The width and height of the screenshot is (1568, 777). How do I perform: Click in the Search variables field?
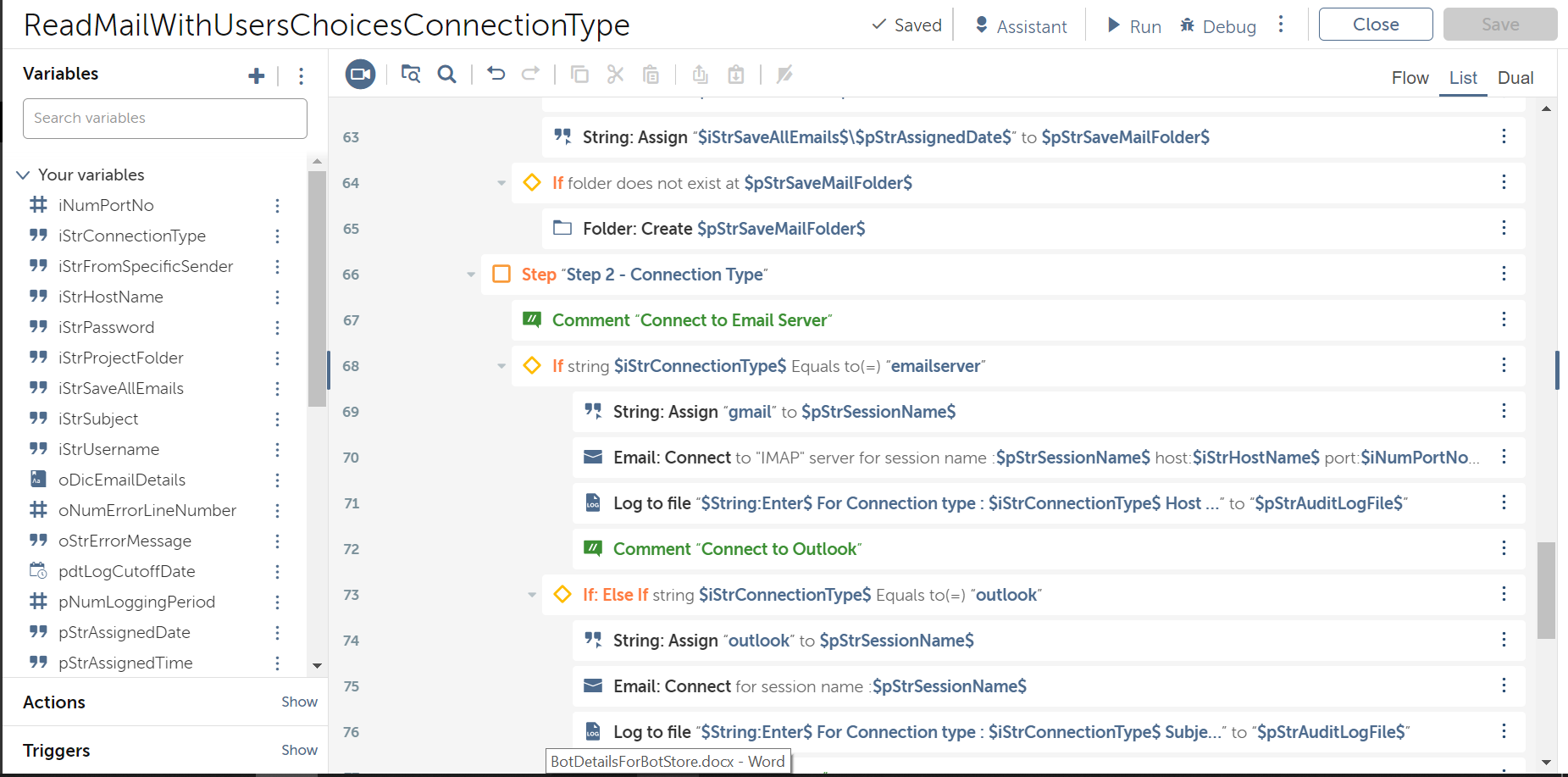[x=165, y=119]
